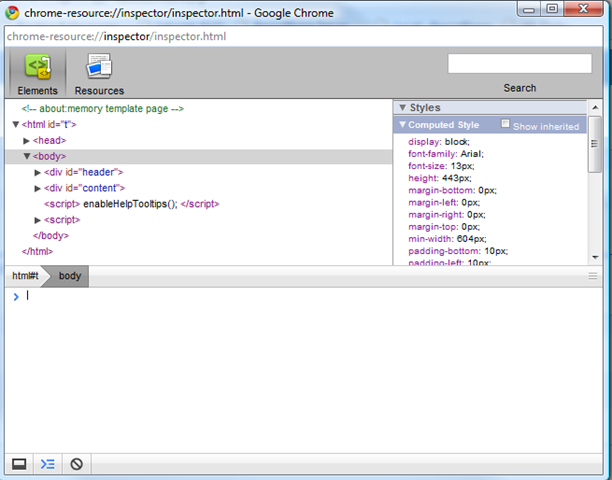
Task: Select the body breadcrumb
Action: click(x=70, y=276)
